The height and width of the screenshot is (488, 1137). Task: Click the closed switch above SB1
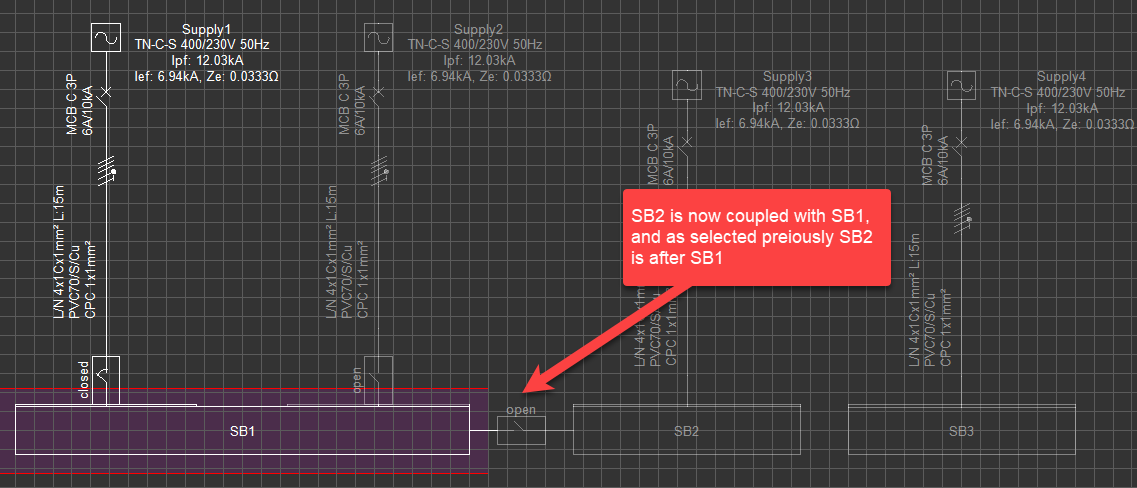(x=106, y=380)
